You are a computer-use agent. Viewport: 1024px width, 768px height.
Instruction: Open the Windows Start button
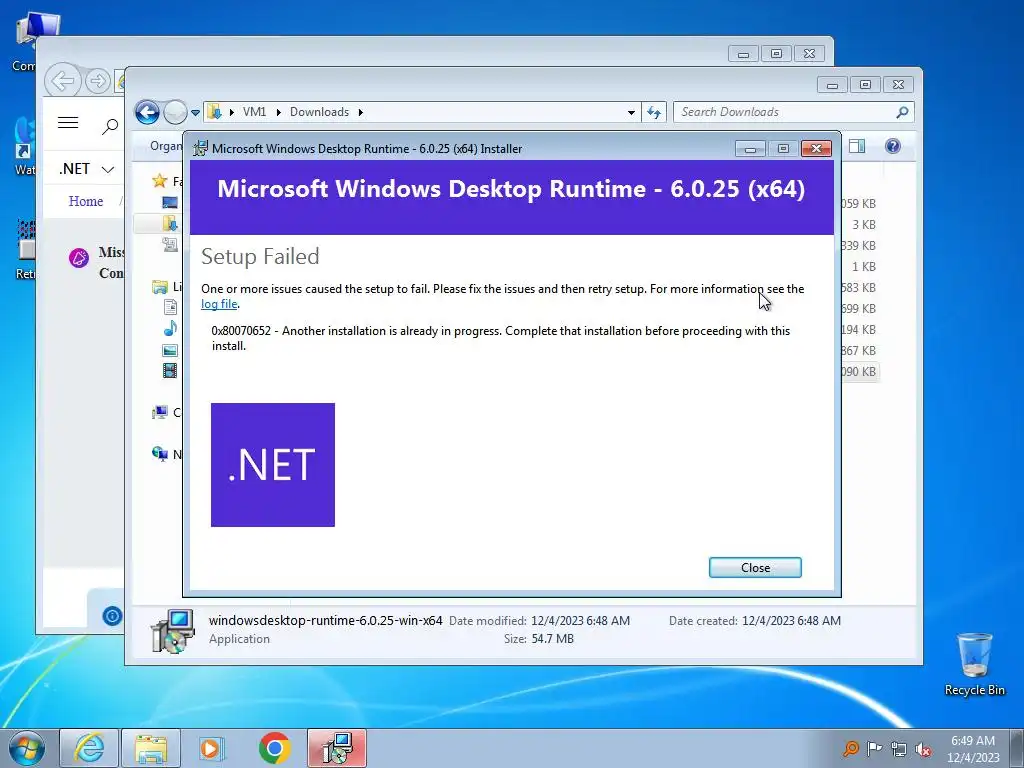tap(26, 748)
